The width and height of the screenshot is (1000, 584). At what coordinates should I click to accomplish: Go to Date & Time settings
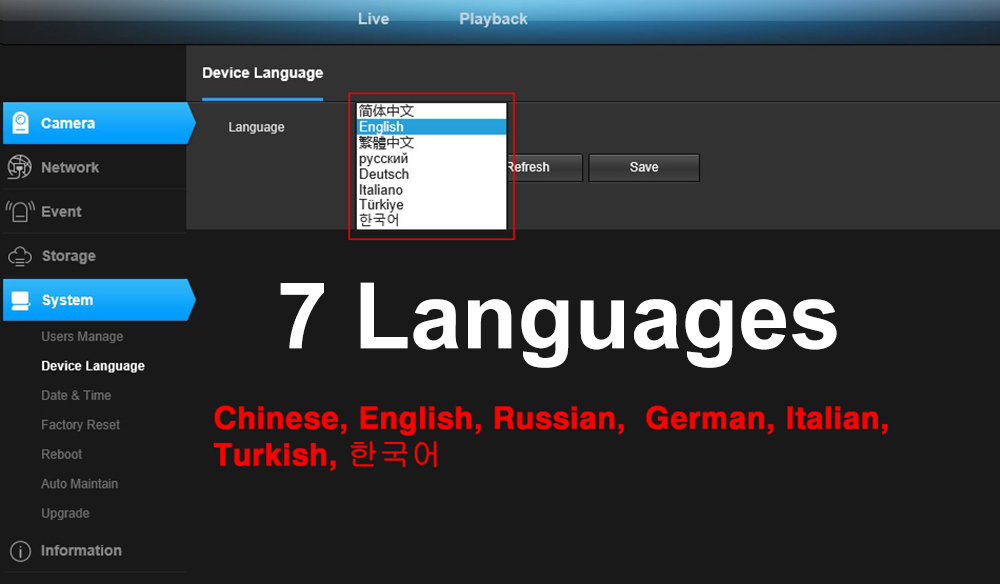(x=76, y=395)
